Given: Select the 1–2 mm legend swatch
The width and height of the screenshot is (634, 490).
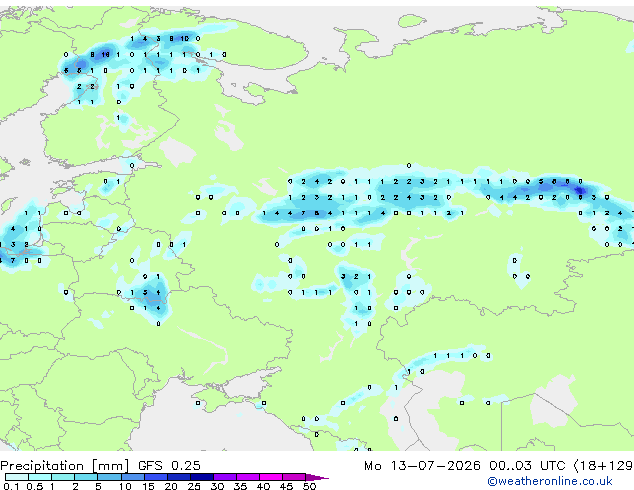Looking at the screenshot, I should pyautogui.click(x=63, y=477).
